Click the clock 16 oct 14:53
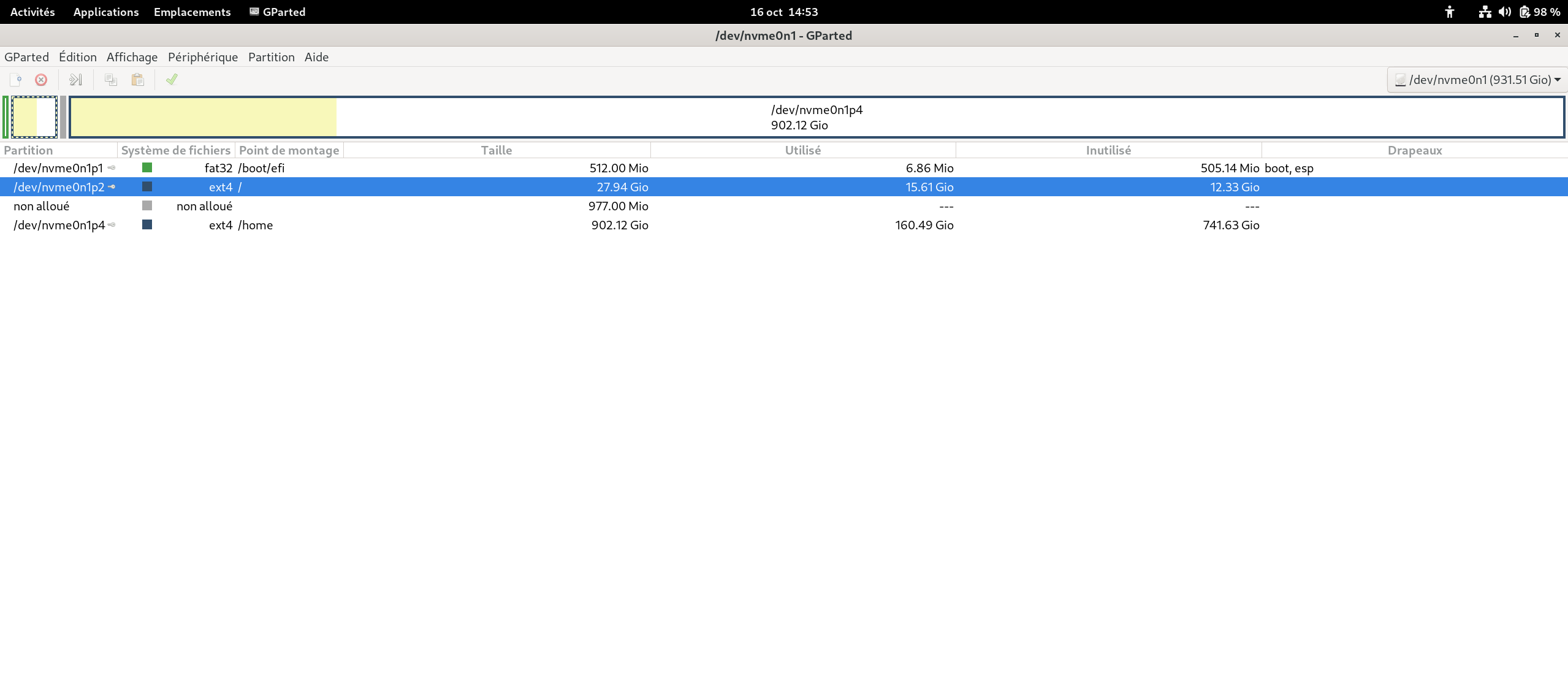Screen dimensions: 1568x677 pyautogui.click(x=784, y=12)
